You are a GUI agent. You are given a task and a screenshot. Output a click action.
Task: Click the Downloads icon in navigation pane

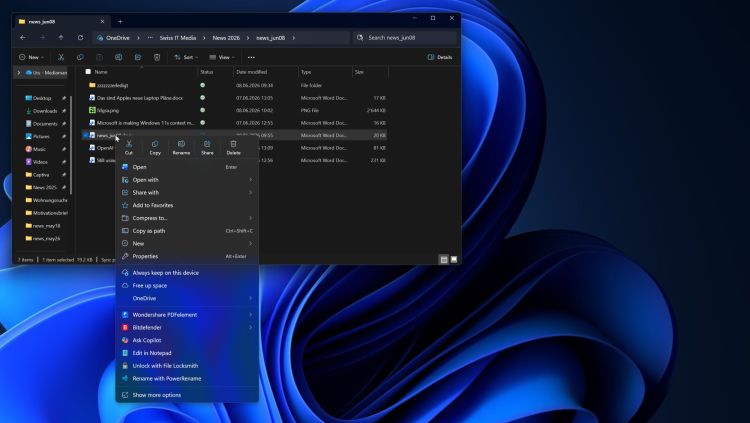[x=29, y=111]
